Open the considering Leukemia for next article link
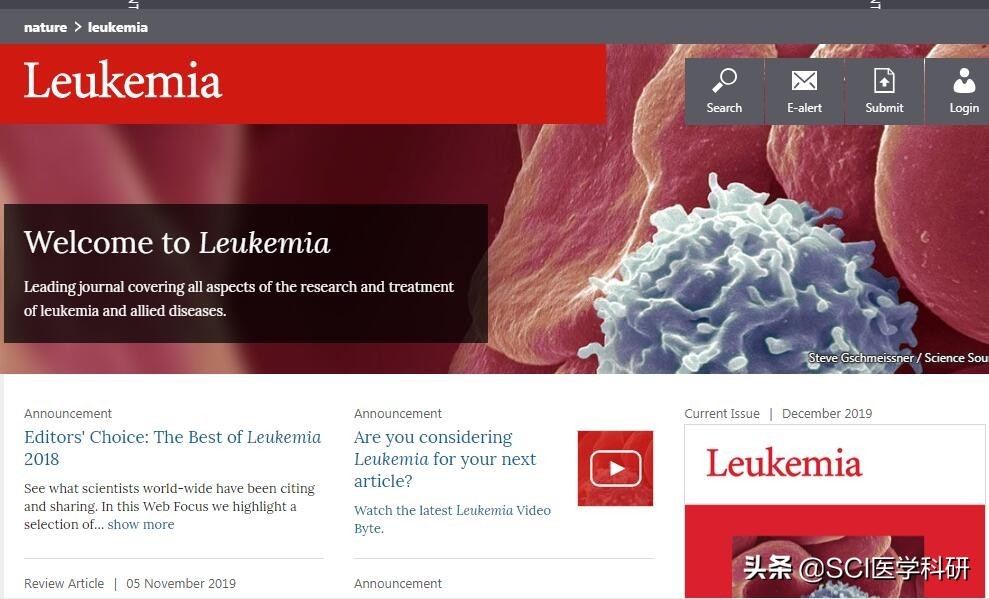989x599 pixels. click(x=445, y=458)
